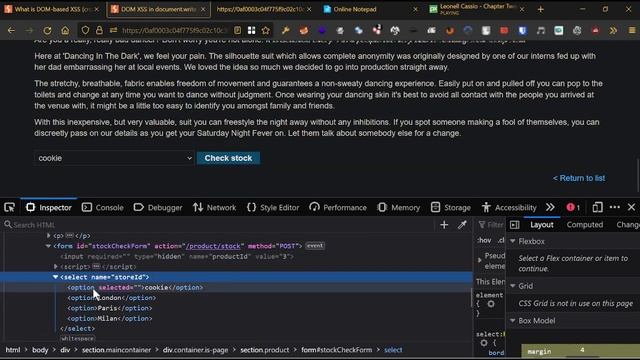Click the shield tracking protection icon
Image resolution: width=640 pixels, height=360 pixels.
[85, 30]
